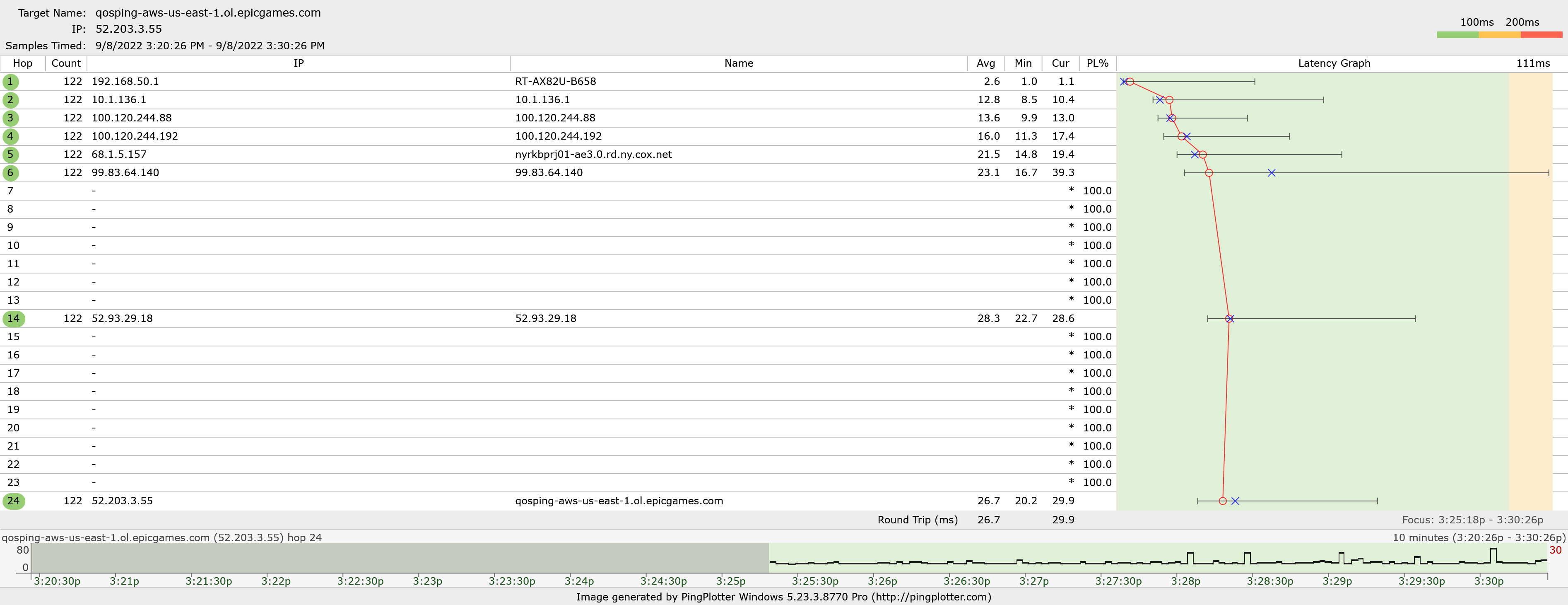The height and width of the screenshot is (605, 1568).
Task: Click the PL% column header
Action: pos(1098,63)
